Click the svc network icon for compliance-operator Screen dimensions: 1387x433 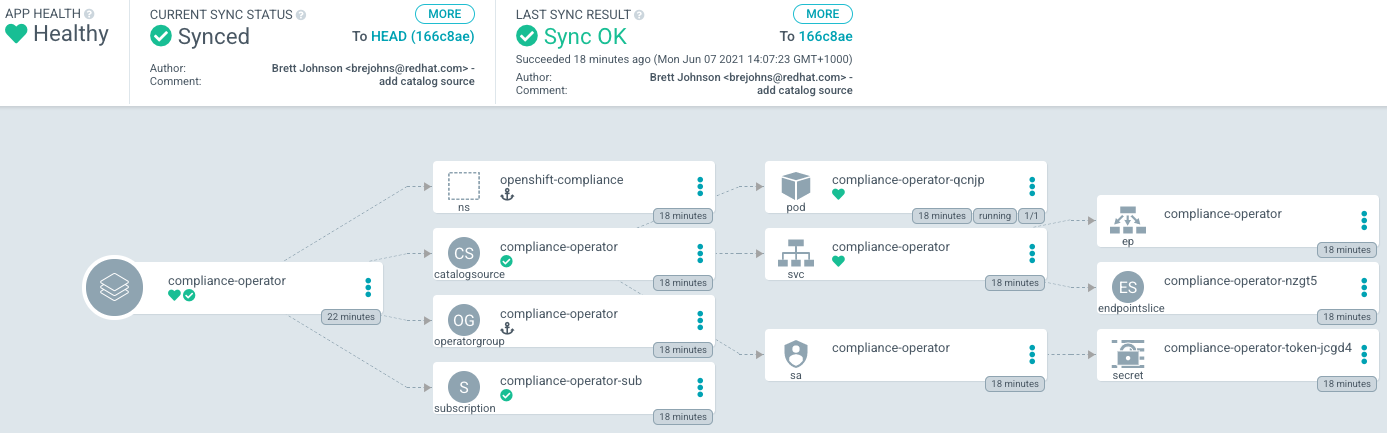(x=796, y=253)
